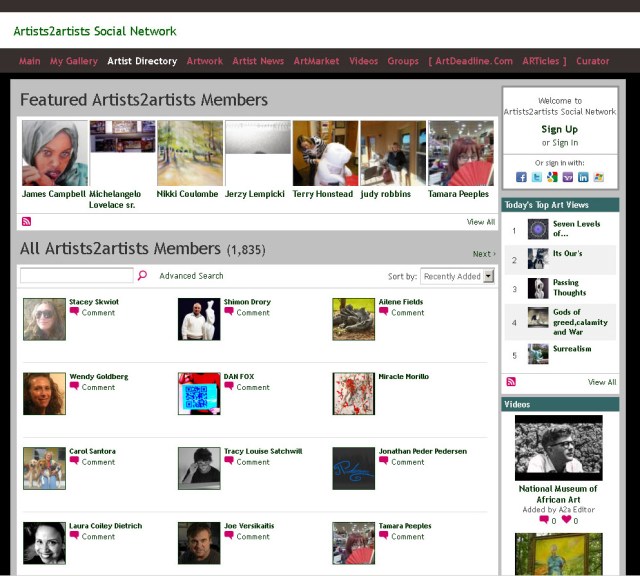Open DAN FOX's QR code avatar
Screen dimensions: 640x576
[x=199, y=394]
